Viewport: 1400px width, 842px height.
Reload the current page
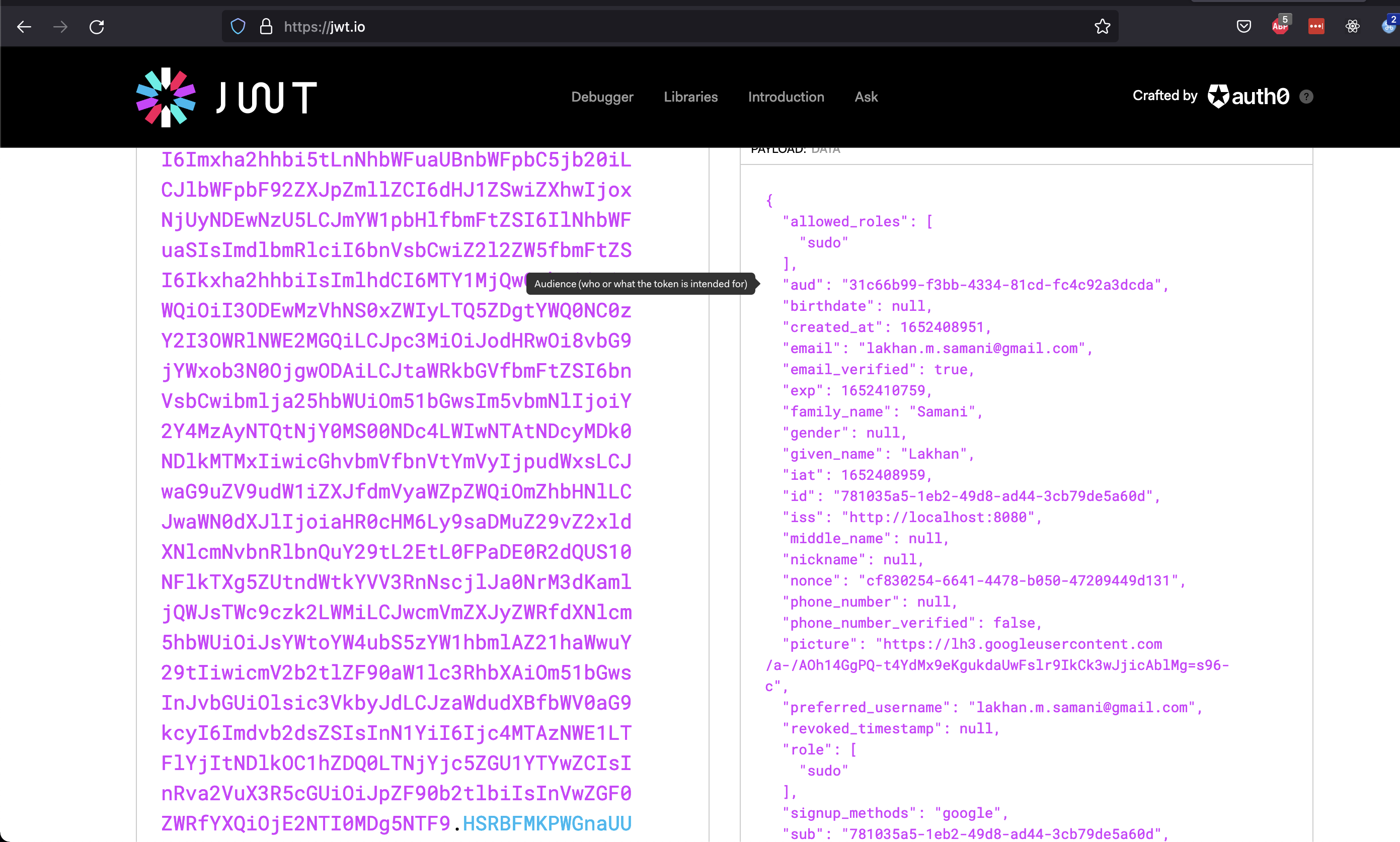coord(97,27)
